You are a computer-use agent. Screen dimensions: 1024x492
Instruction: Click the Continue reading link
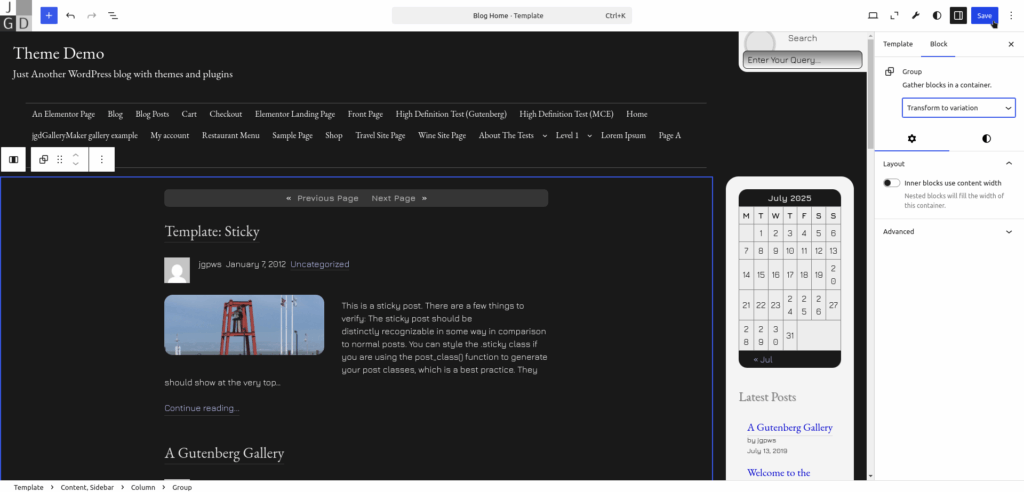click(x=202, y=408)
